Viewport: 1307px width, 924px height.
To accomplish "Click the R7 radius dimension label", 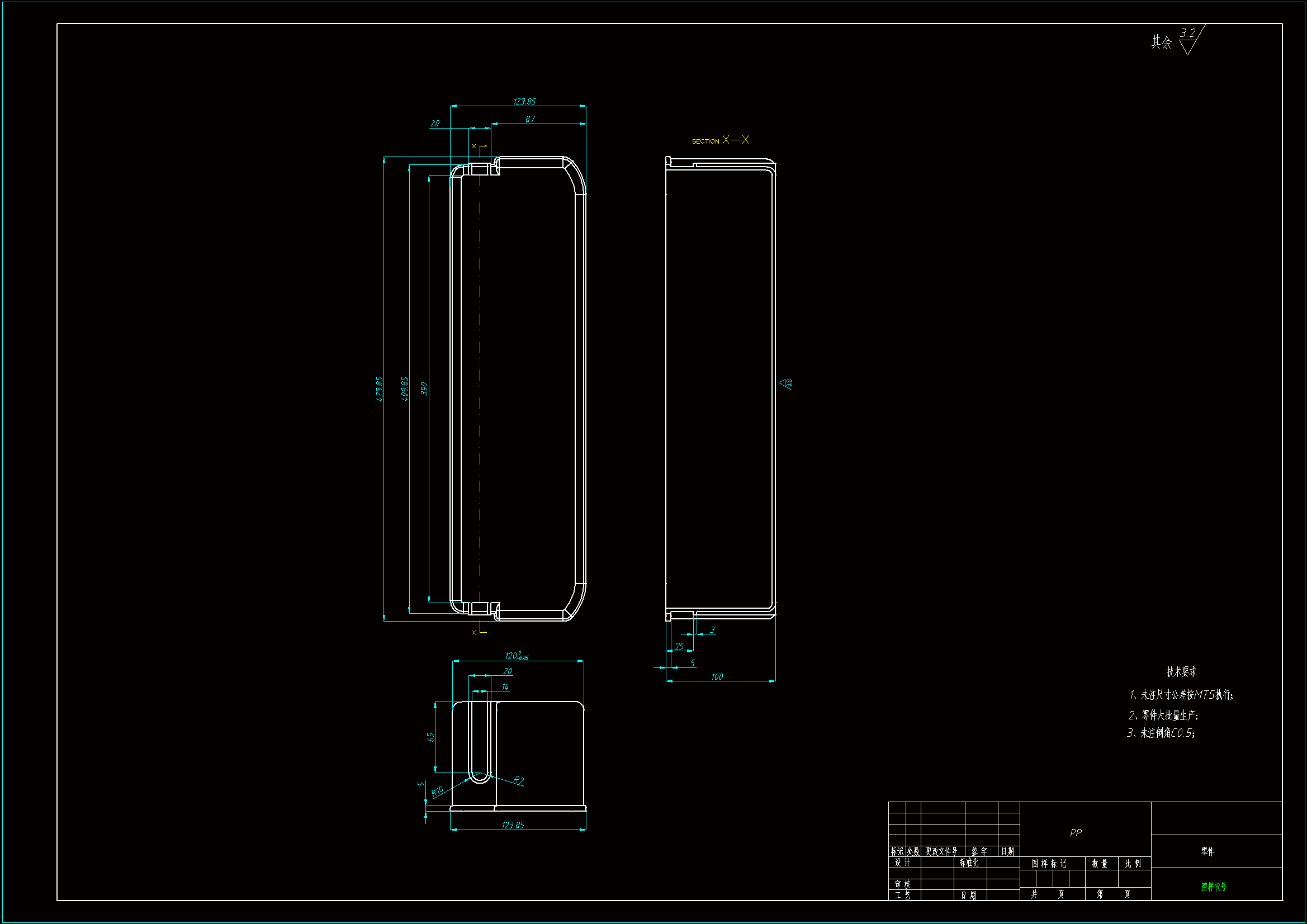I will tap(518, 780).
